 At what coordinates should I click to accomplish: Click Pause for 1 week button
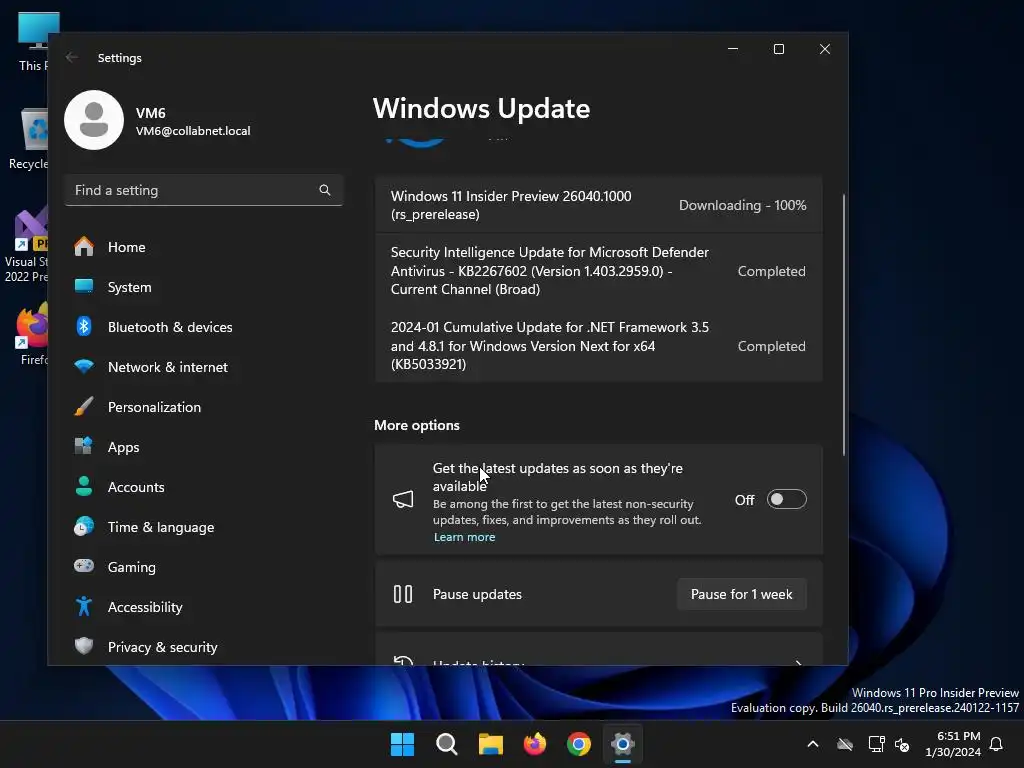(x=741, y=594)
